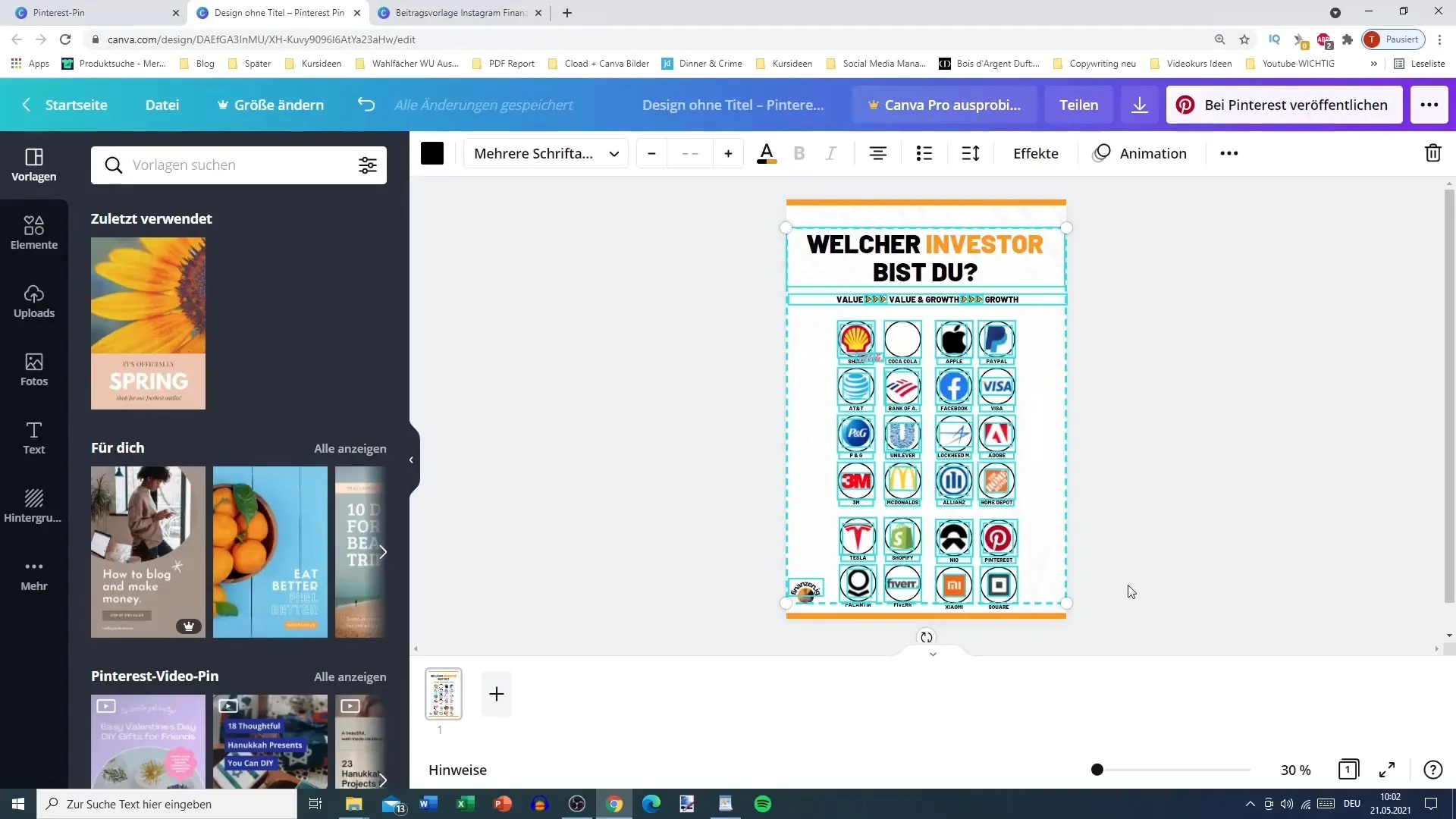This screenshot has width=1456, height=819.
Task: Open the Datei menu
Action: (162, 105)
